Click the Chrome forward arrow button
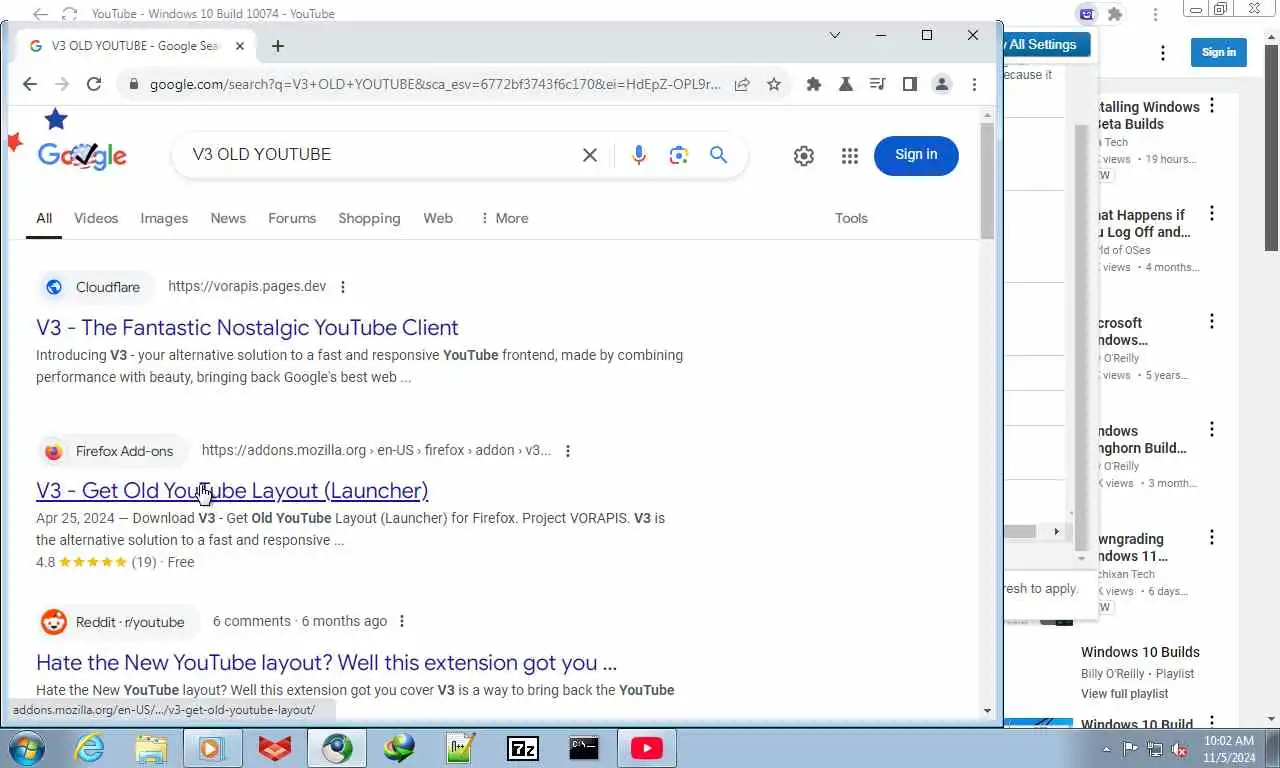The image size is (1280, 768). click(x=62, y=84)
